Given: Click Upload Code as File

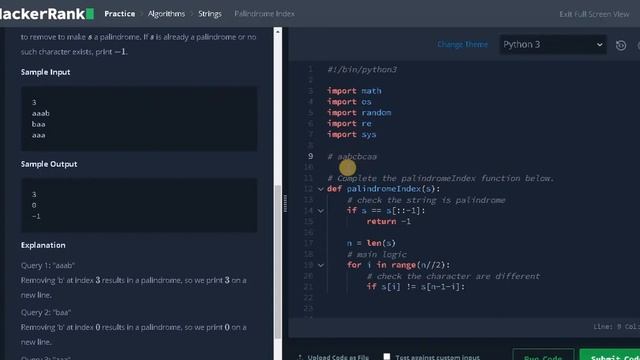Looking at the screenshot, I should [333, 357].
